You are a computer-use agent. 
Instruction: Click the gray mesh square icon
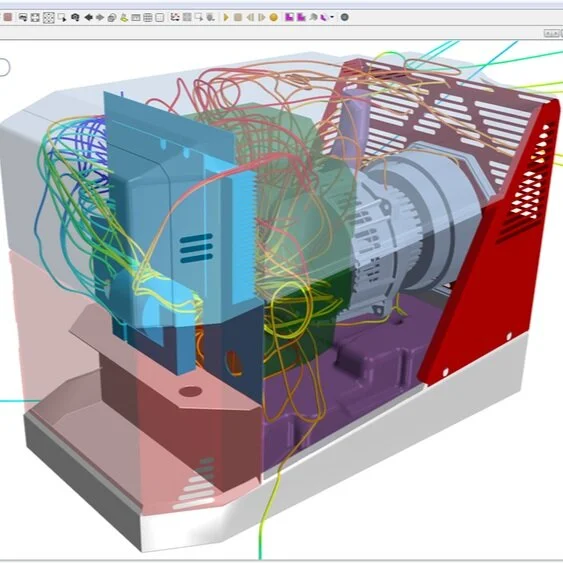[187, 17]
